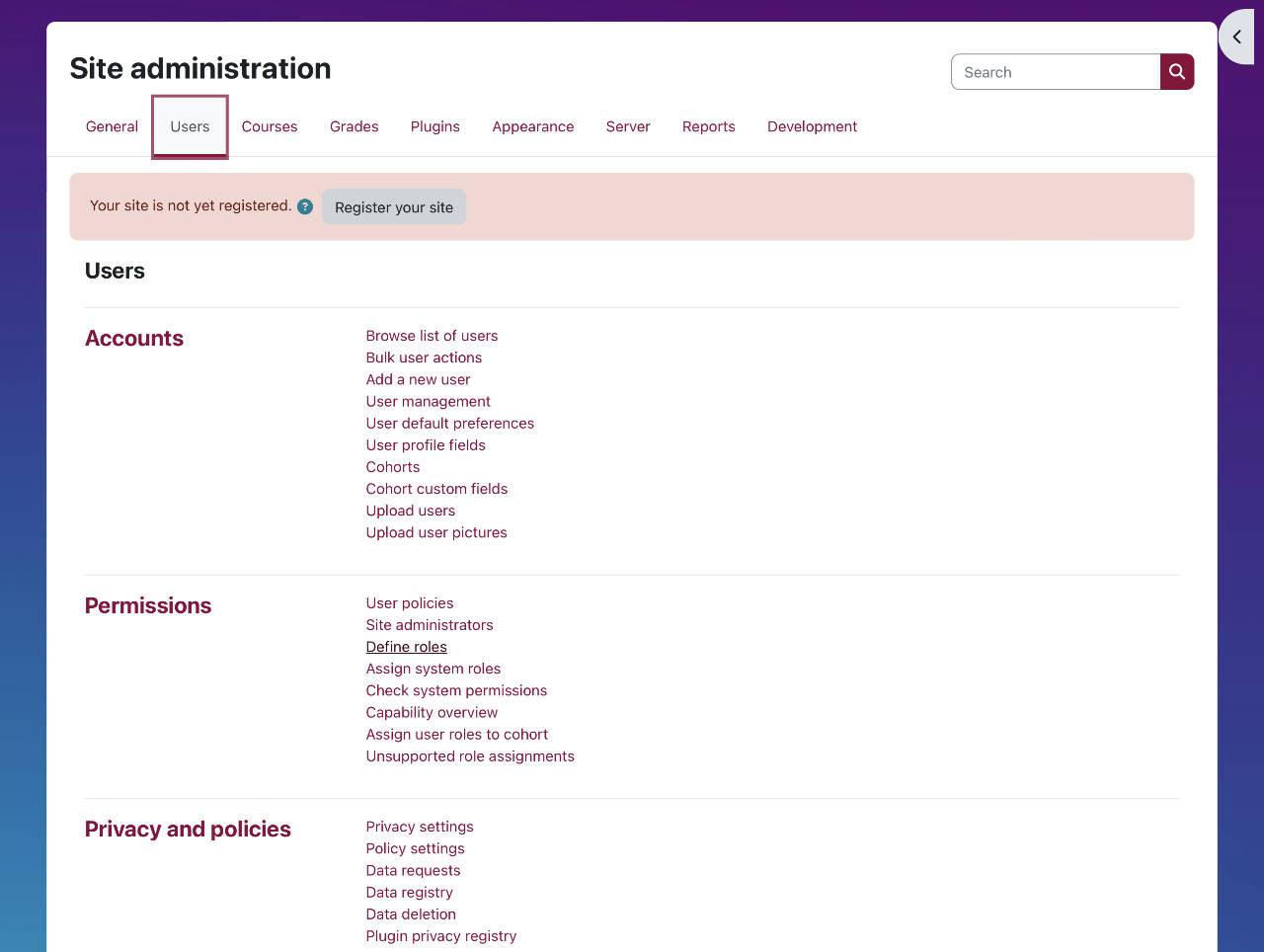Screen dimensions: 1264x952
Task: Select the Users tab
Action: click(x=190, y=126)
